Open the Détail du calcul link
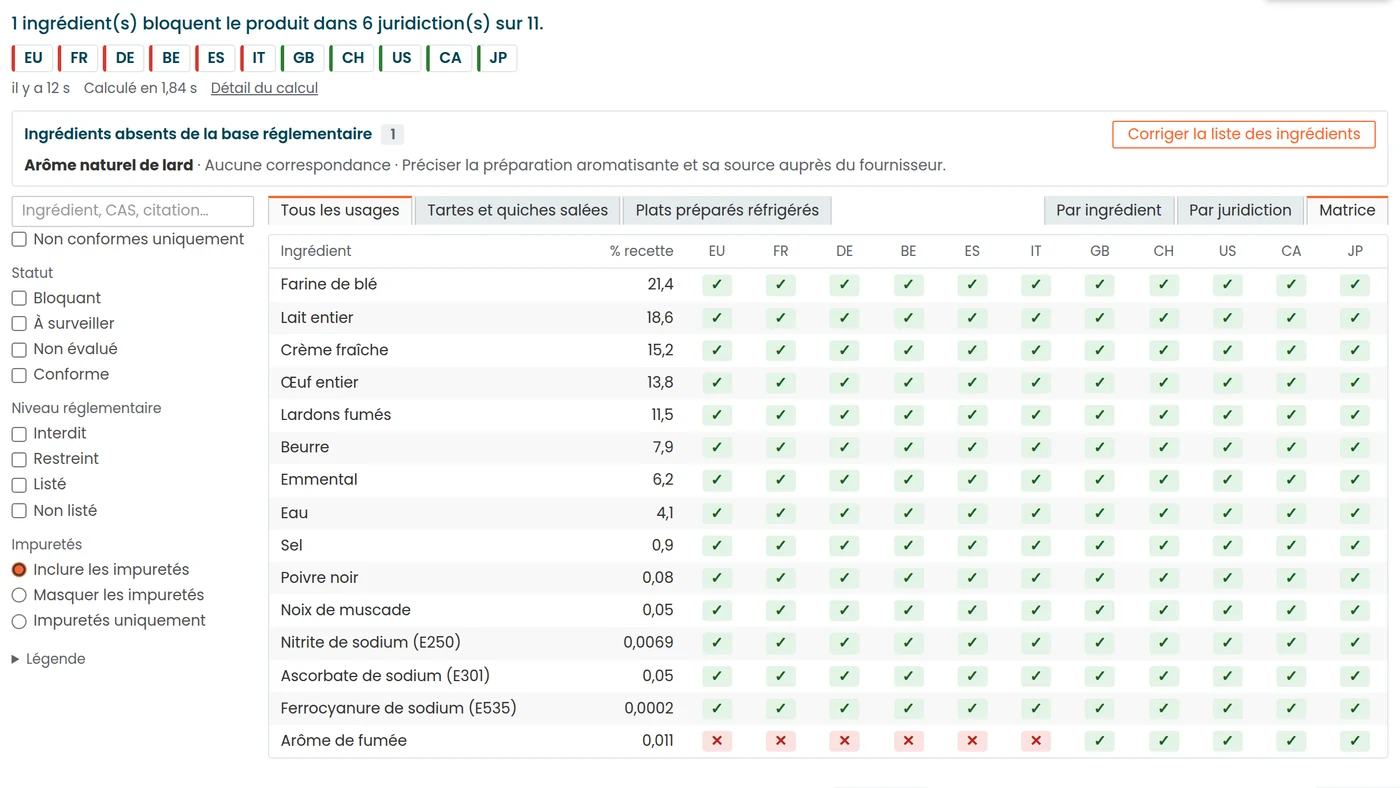The image size is (1400, 788). (264, 88)
